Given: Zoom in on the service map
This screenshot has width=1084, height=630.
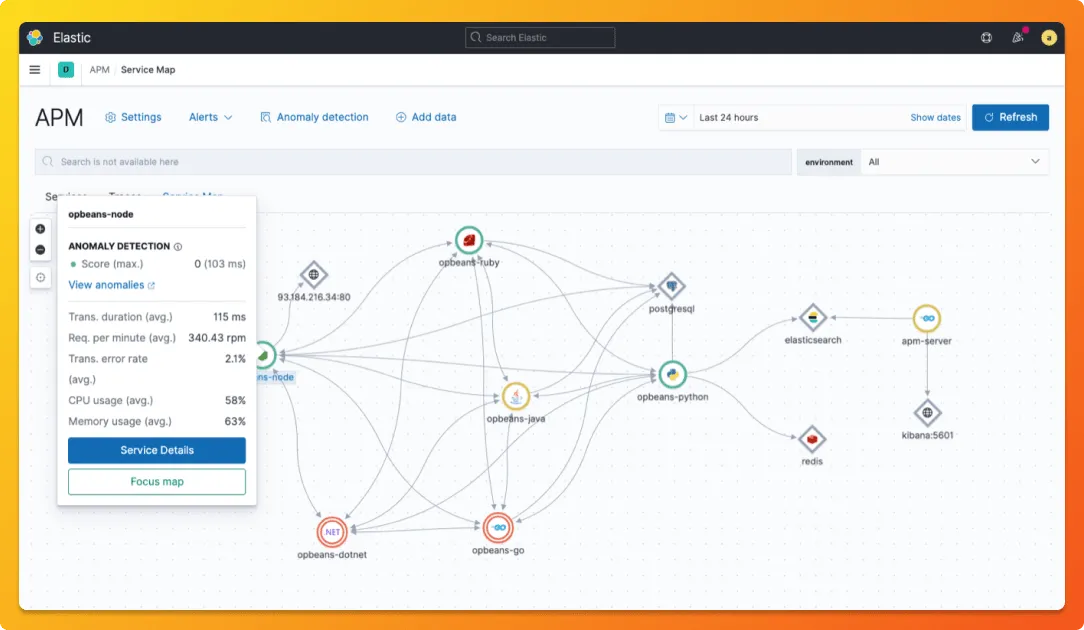Looking at the screenshot, I should pyautogui.click(x=40, y=229).
